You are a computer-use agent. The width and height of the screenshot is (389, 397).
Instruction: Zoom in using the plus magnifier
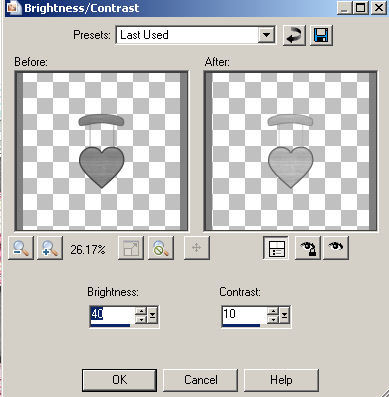tap(50, 248)
